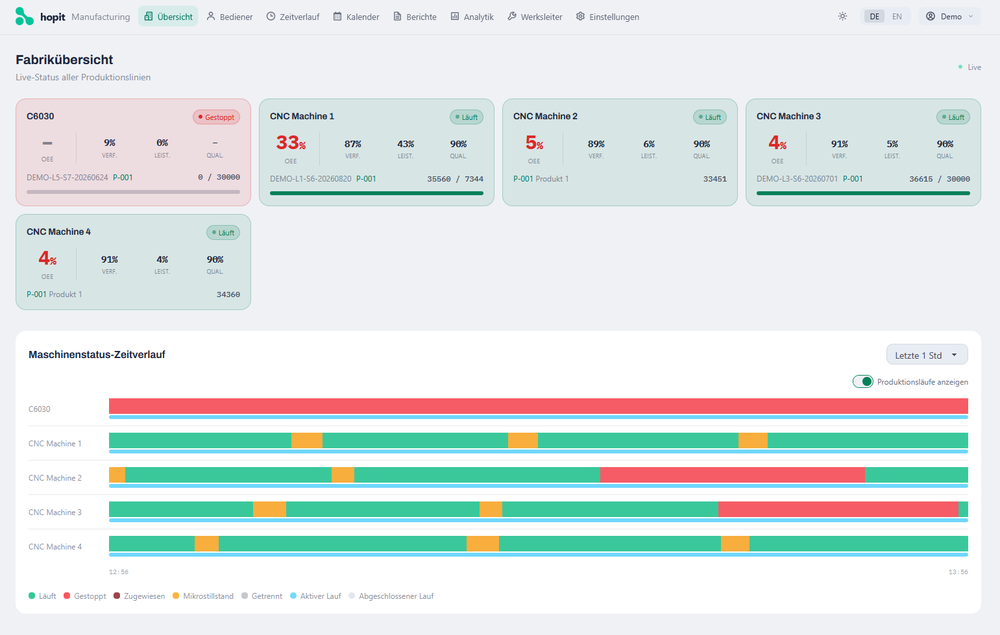Toggle the light/dark theme sun icon
The width and height of the screenshot is (1000, 635).
click(x=842, y=17)
